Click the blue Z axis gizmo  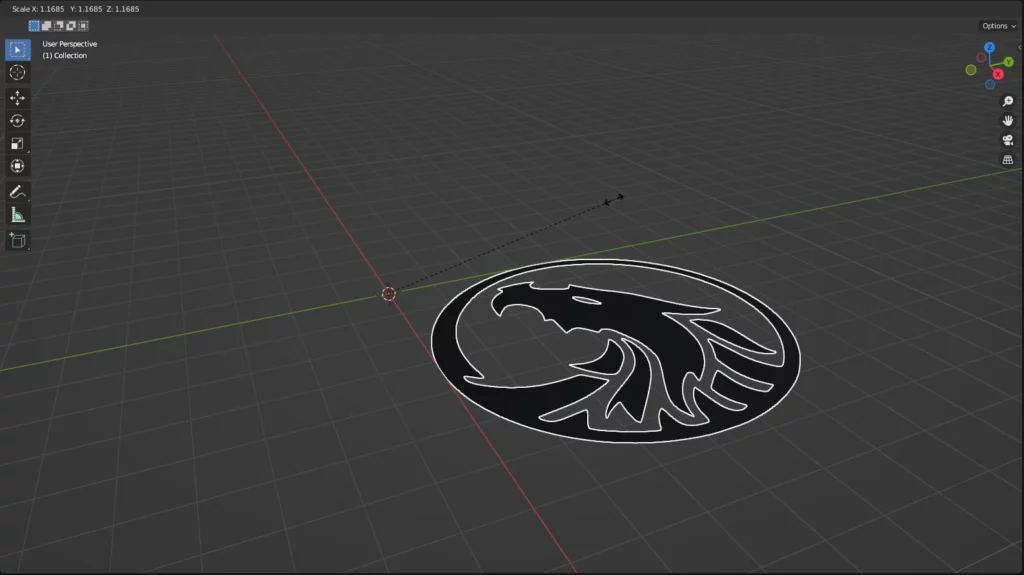(x=989, y=47)
